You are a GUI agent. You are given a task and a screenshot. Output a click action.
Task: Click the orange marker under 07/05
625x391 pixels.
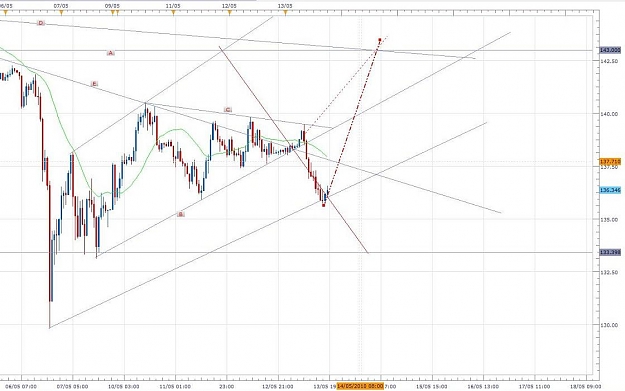click(61, 13)
